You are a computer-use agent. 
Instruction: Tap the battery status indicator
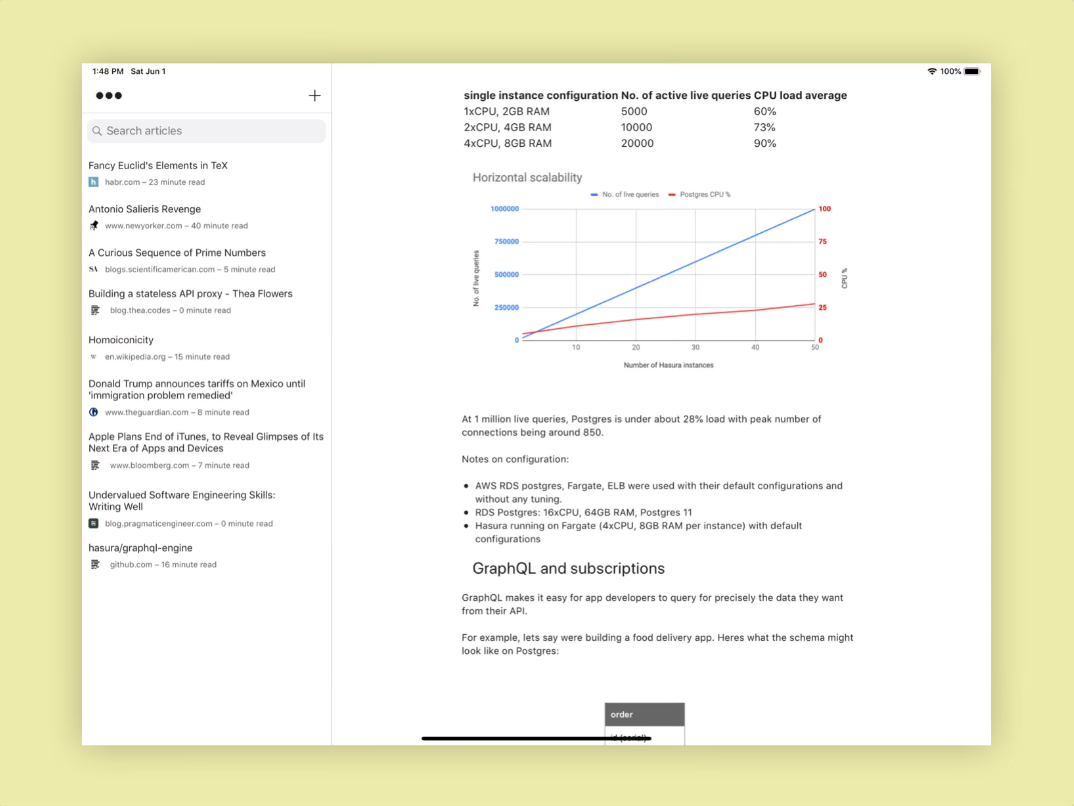pyautogui.click(x=972, y=71)
